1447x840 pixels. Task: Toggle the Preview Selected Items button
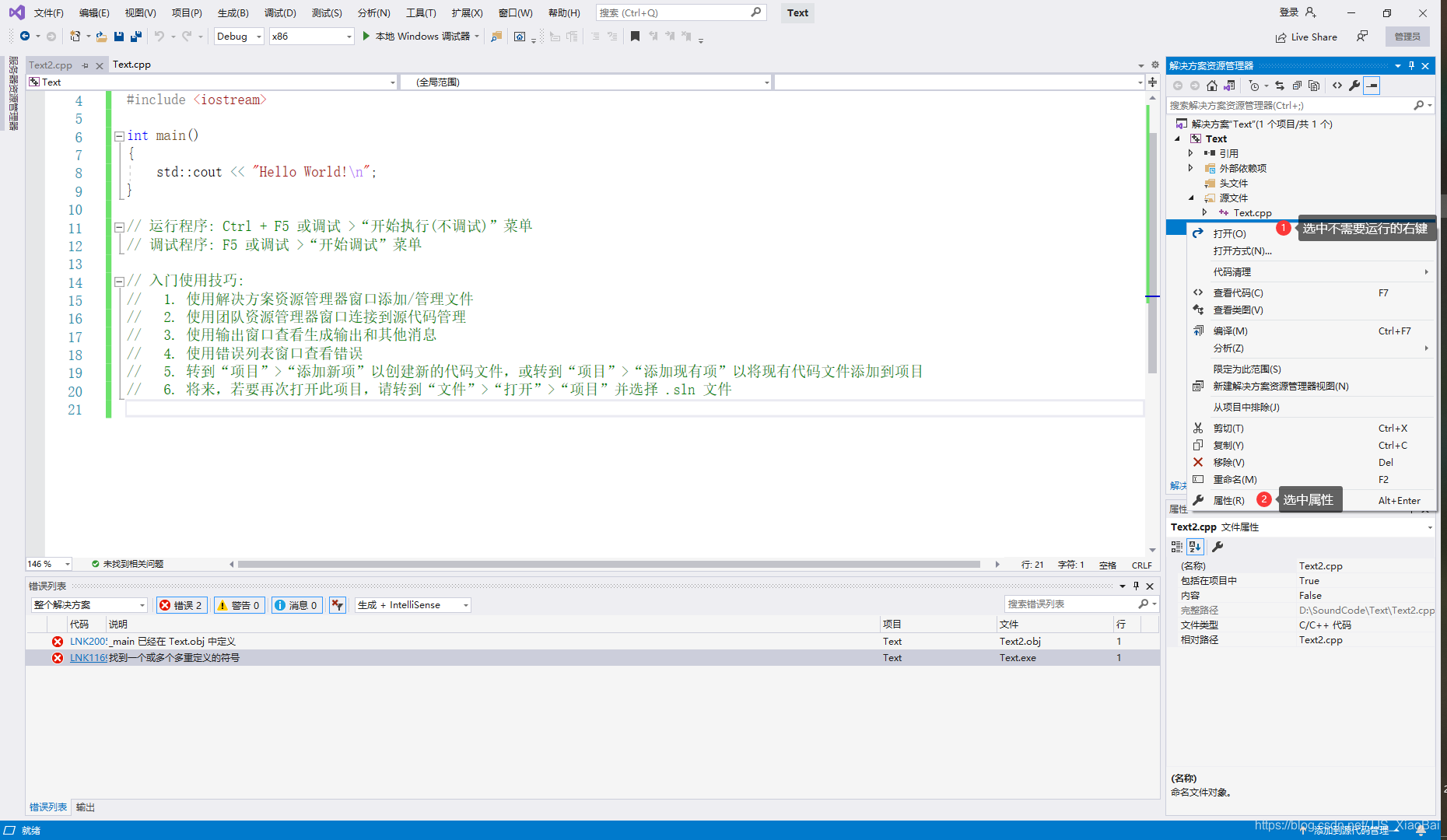pyautogui.click(x=1372, y=86)
